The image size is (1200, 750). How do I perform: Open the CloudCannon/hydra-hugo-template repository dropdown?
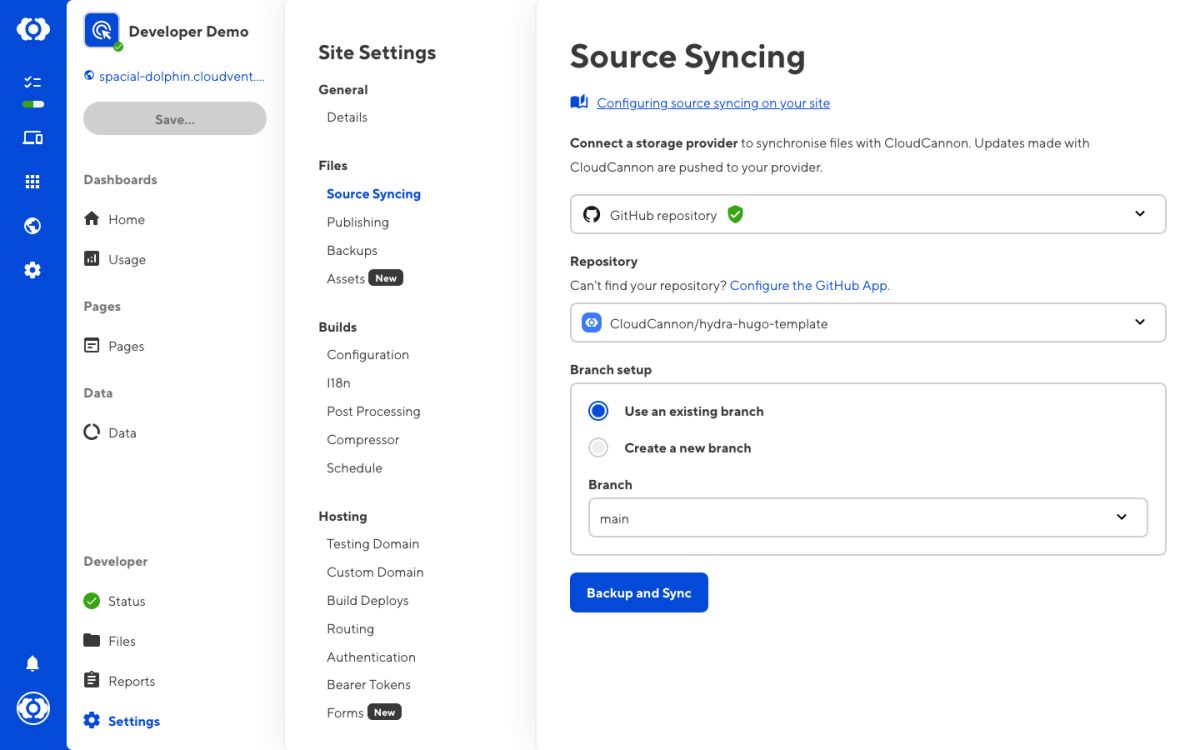click(x=867, y=323)
